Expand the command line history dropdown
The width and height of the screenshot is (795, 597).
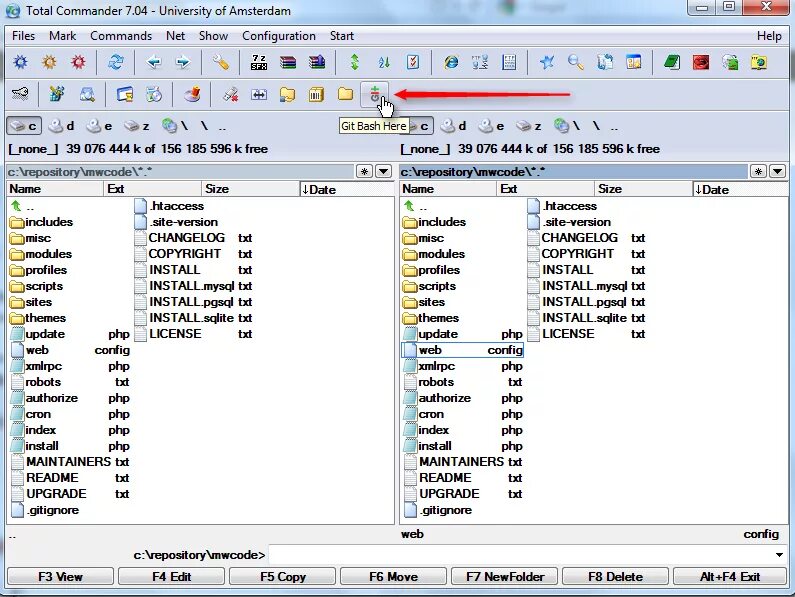coord(779,555)
